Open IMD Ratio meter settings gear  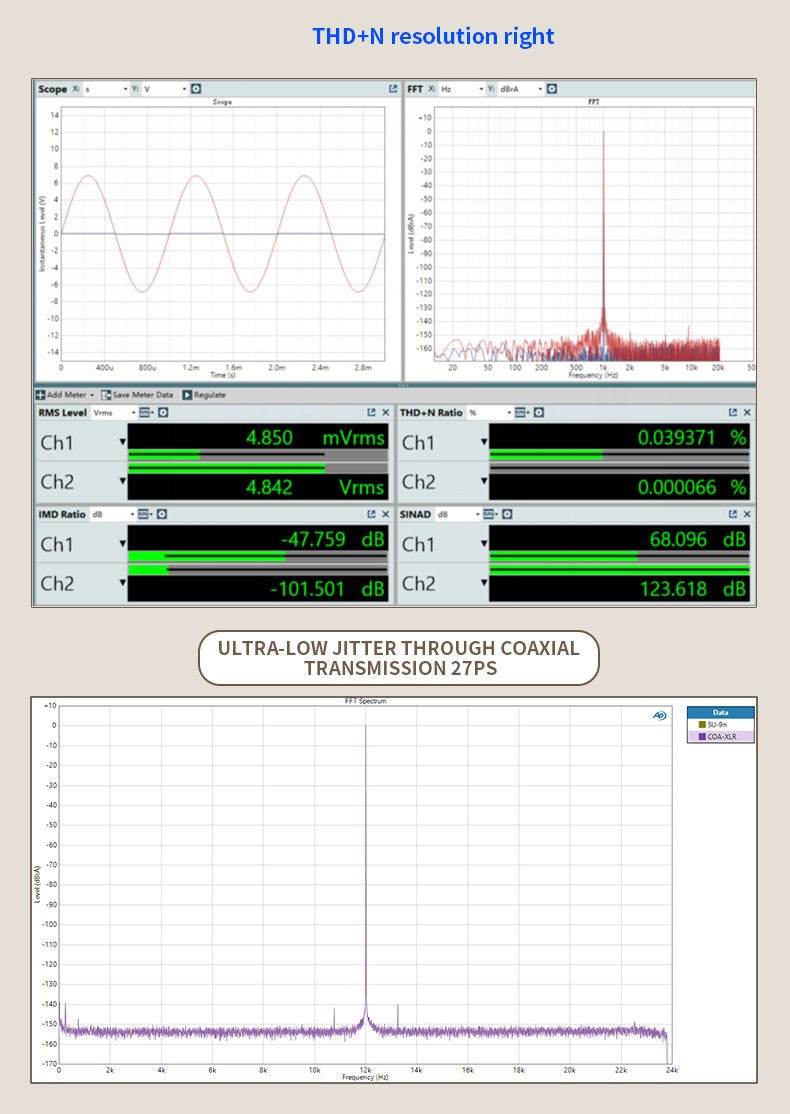[x=162, y=514]
